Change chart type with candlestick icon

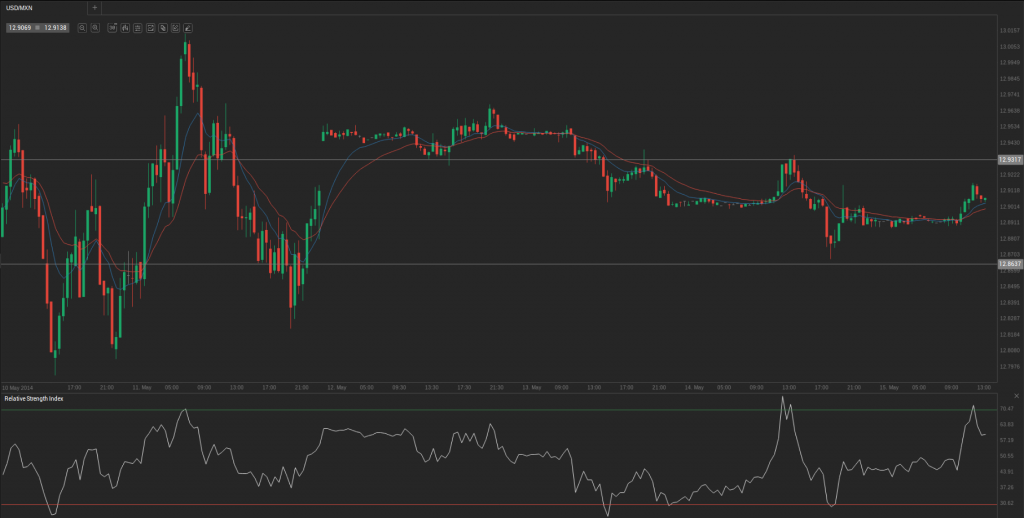pyautogui.click(x=125, y=28)
